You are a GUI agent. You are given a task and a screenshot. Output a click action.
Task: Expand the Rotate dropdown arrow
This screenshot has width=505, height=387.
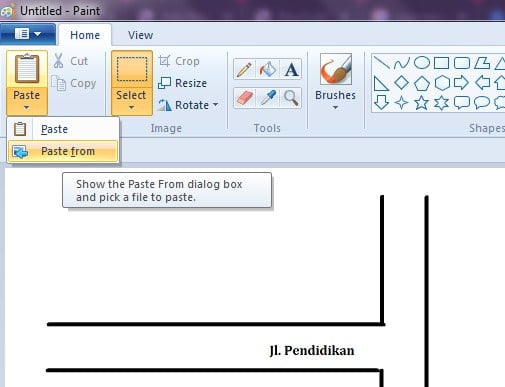pyautogui.click(x=216, y=105)
